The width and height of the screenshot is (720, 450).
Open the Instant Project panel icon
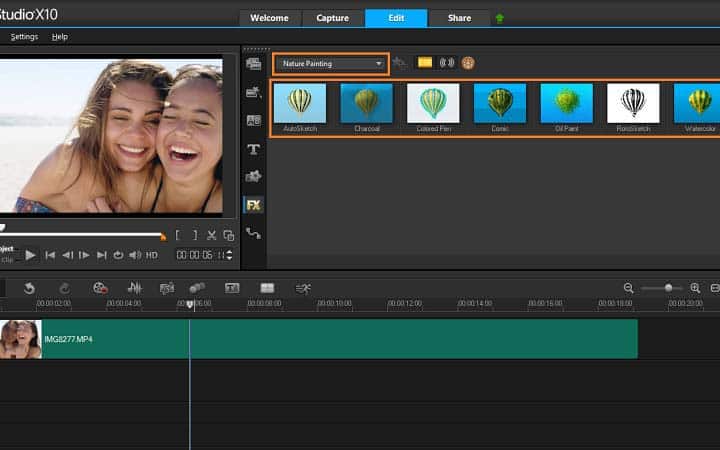(253, 92)
